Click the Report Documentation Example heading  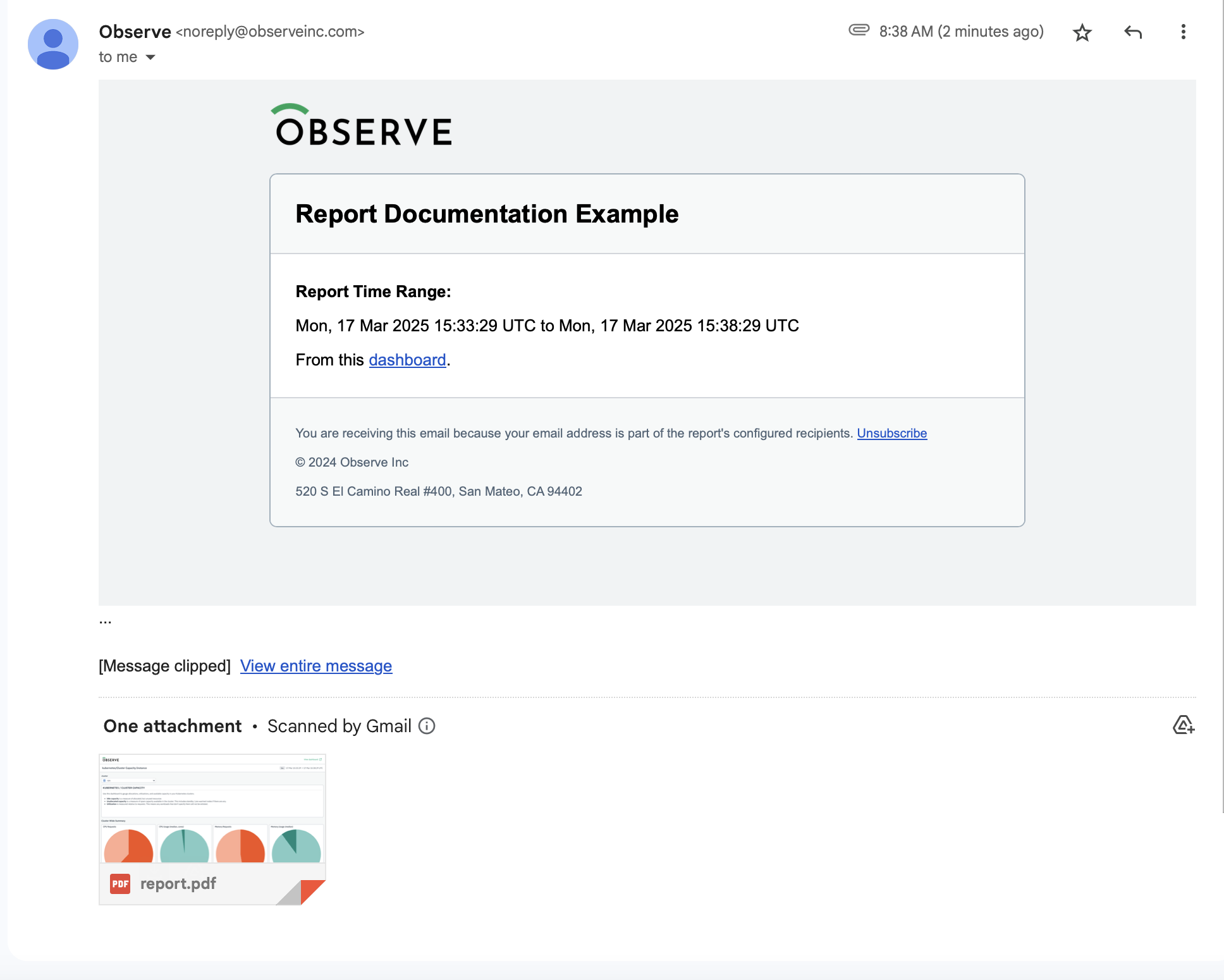point(487,214)
